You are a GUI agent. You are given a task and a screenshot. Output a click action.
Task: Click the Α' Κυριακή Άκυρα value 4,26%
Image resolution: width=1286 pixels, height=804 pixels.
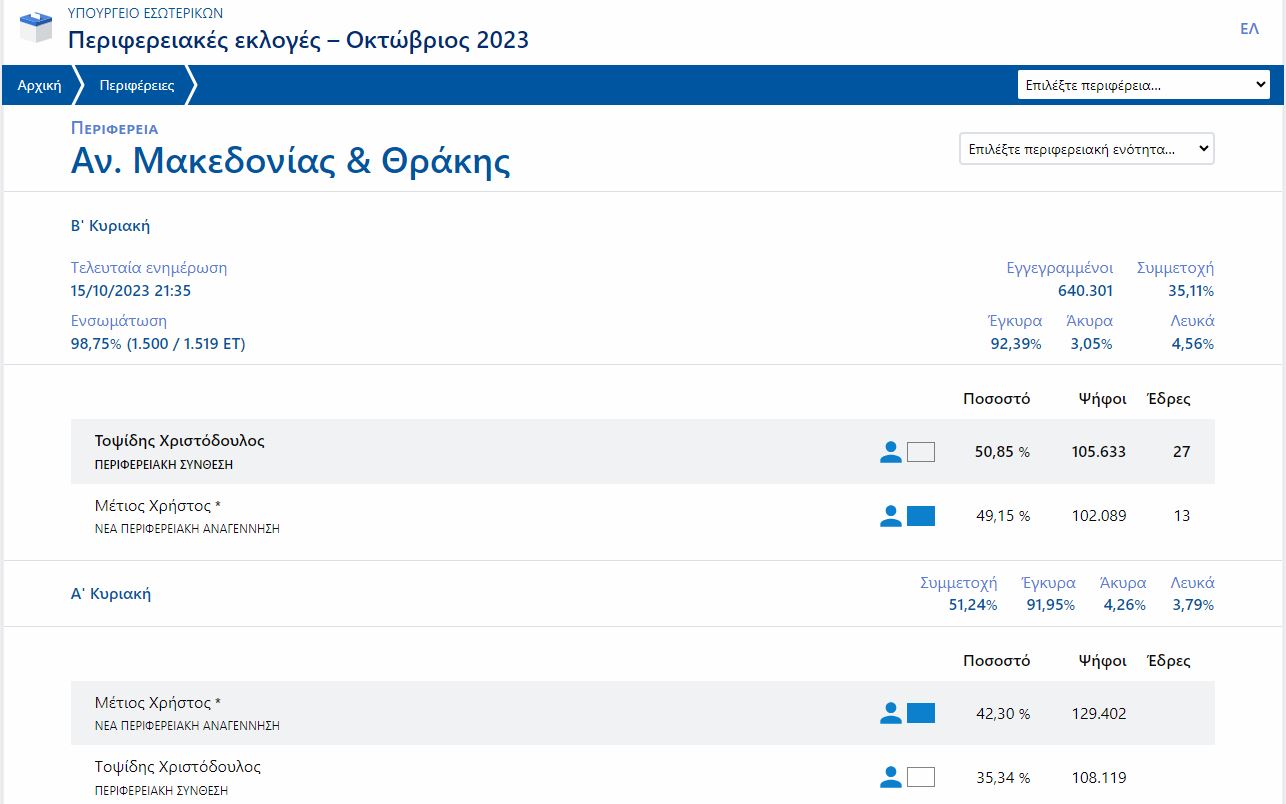point(1125,605)
